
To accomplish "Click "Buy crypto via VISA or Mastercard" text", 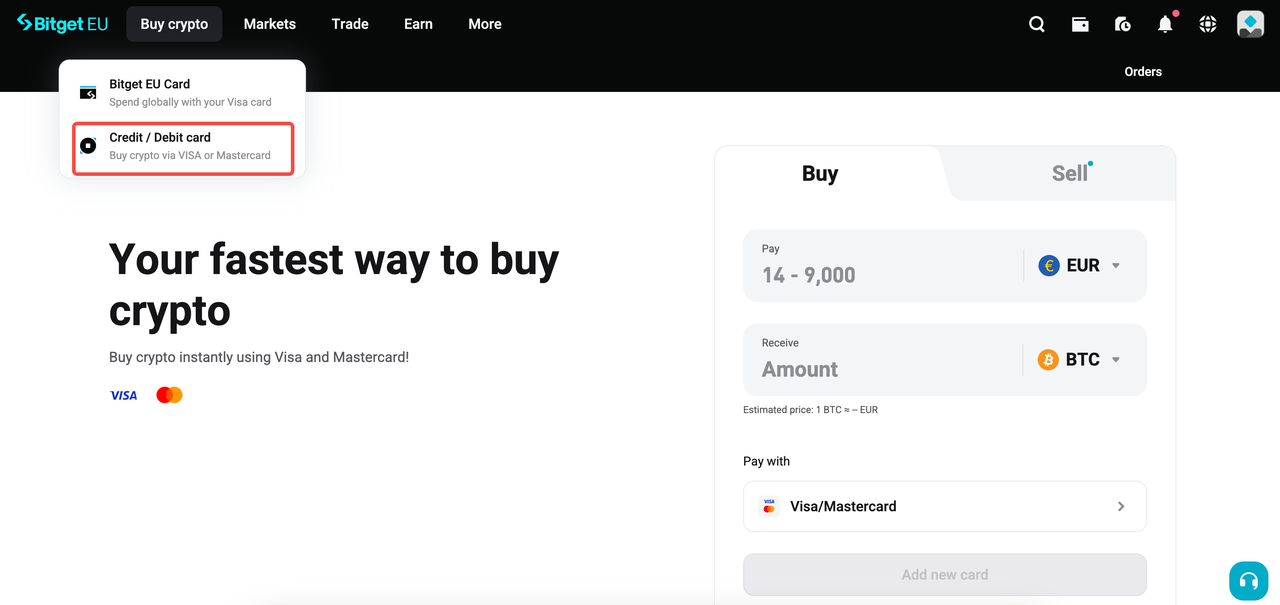I will (190, 155).
